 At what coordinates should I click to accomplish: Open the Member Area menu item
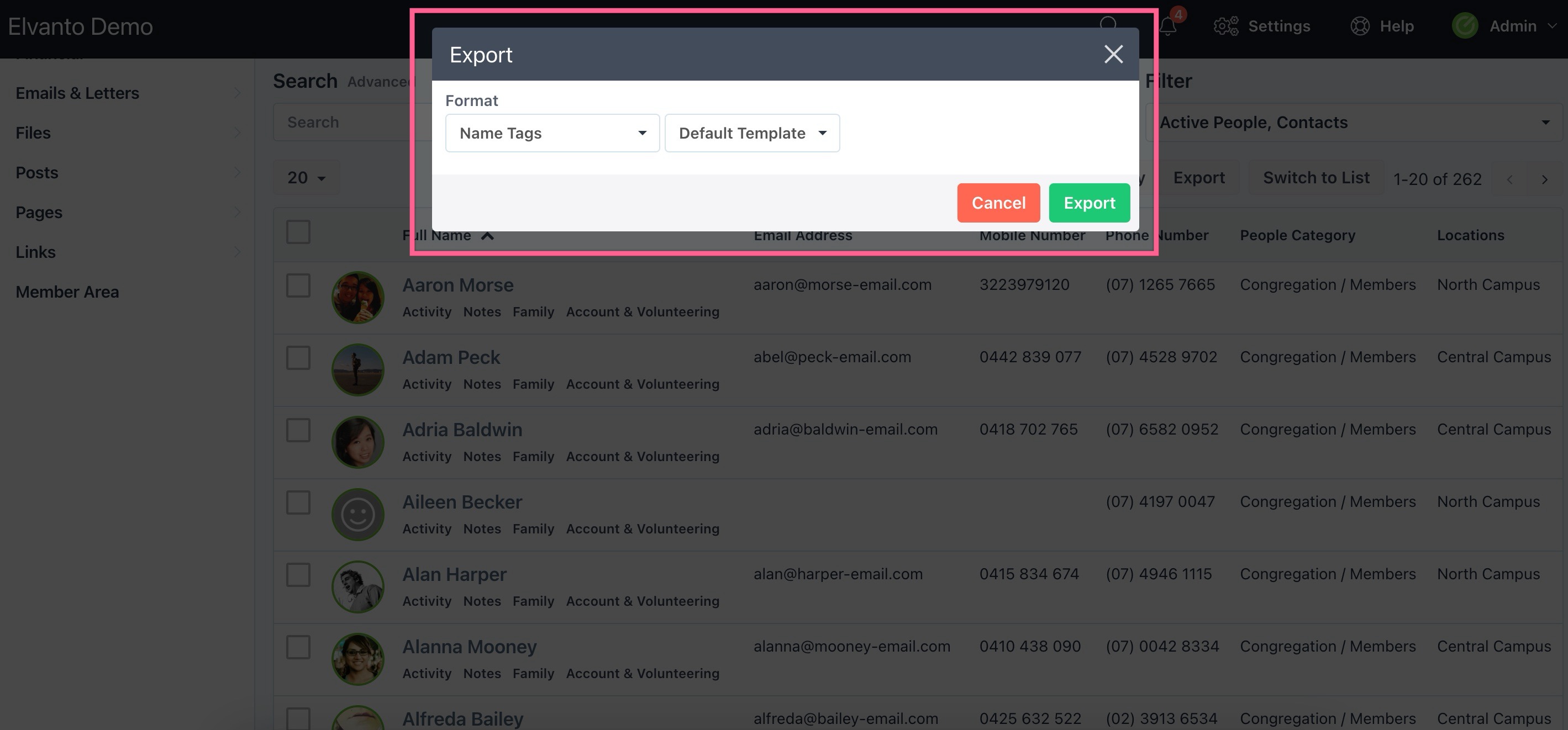pyautogui.click(x=67, y=292)
